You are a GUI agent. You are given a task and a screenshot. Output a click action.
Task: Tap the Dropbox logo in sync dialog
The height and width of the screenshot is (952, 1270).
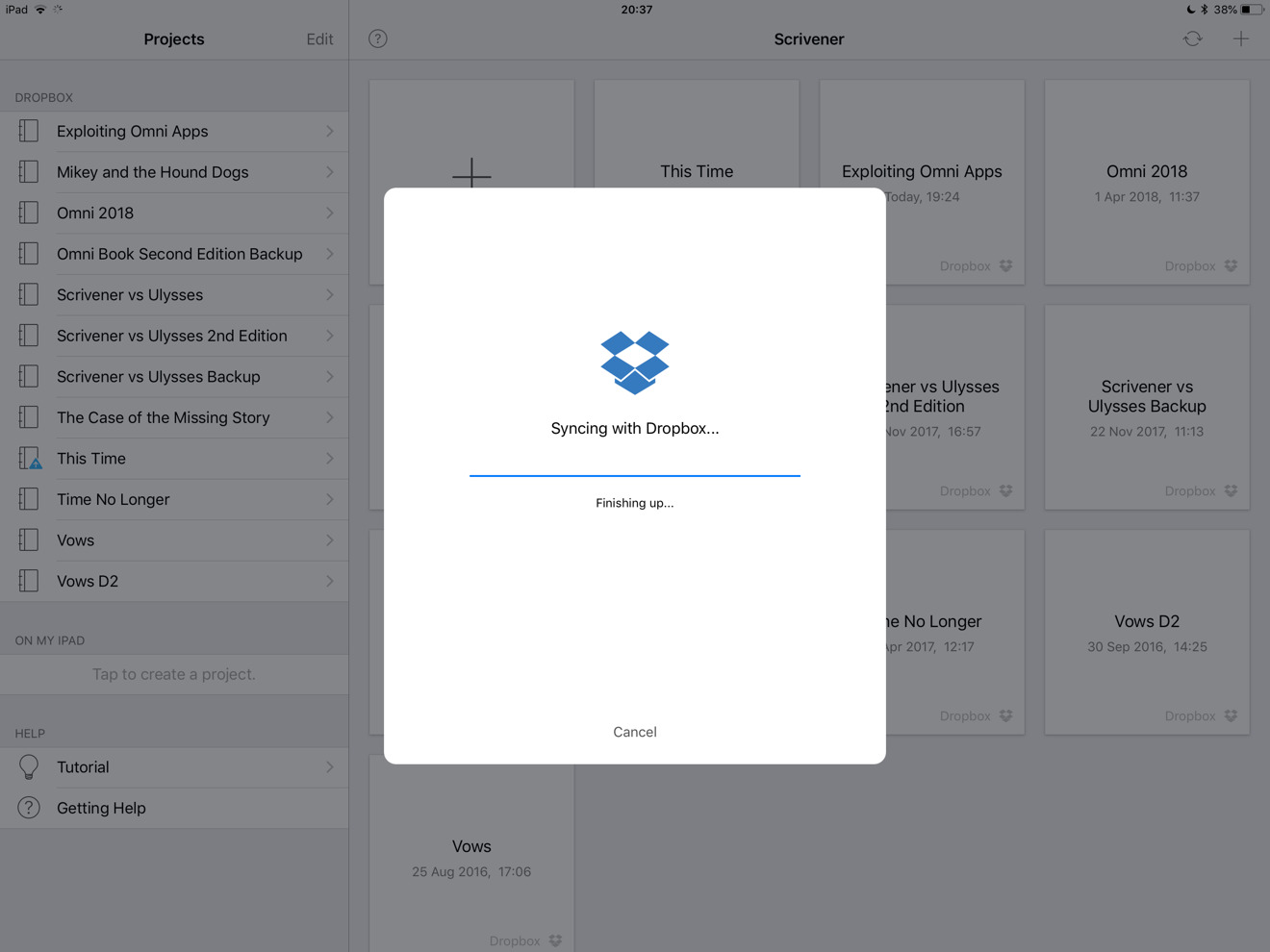coord(635,363)
